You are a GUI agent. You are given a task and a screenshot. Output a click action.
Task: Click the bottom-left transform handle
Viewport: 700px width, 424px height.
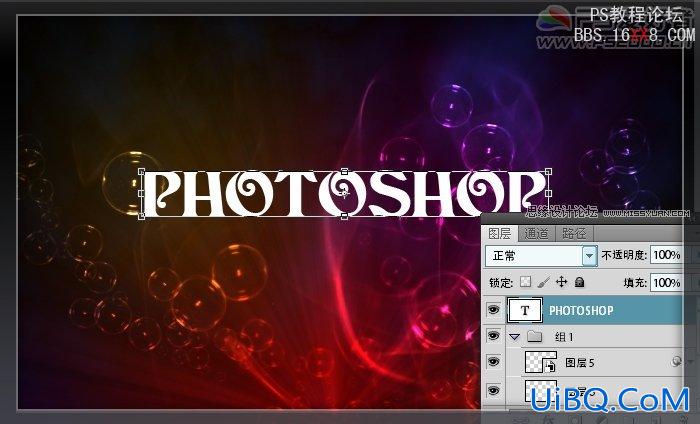coord(142,216)
